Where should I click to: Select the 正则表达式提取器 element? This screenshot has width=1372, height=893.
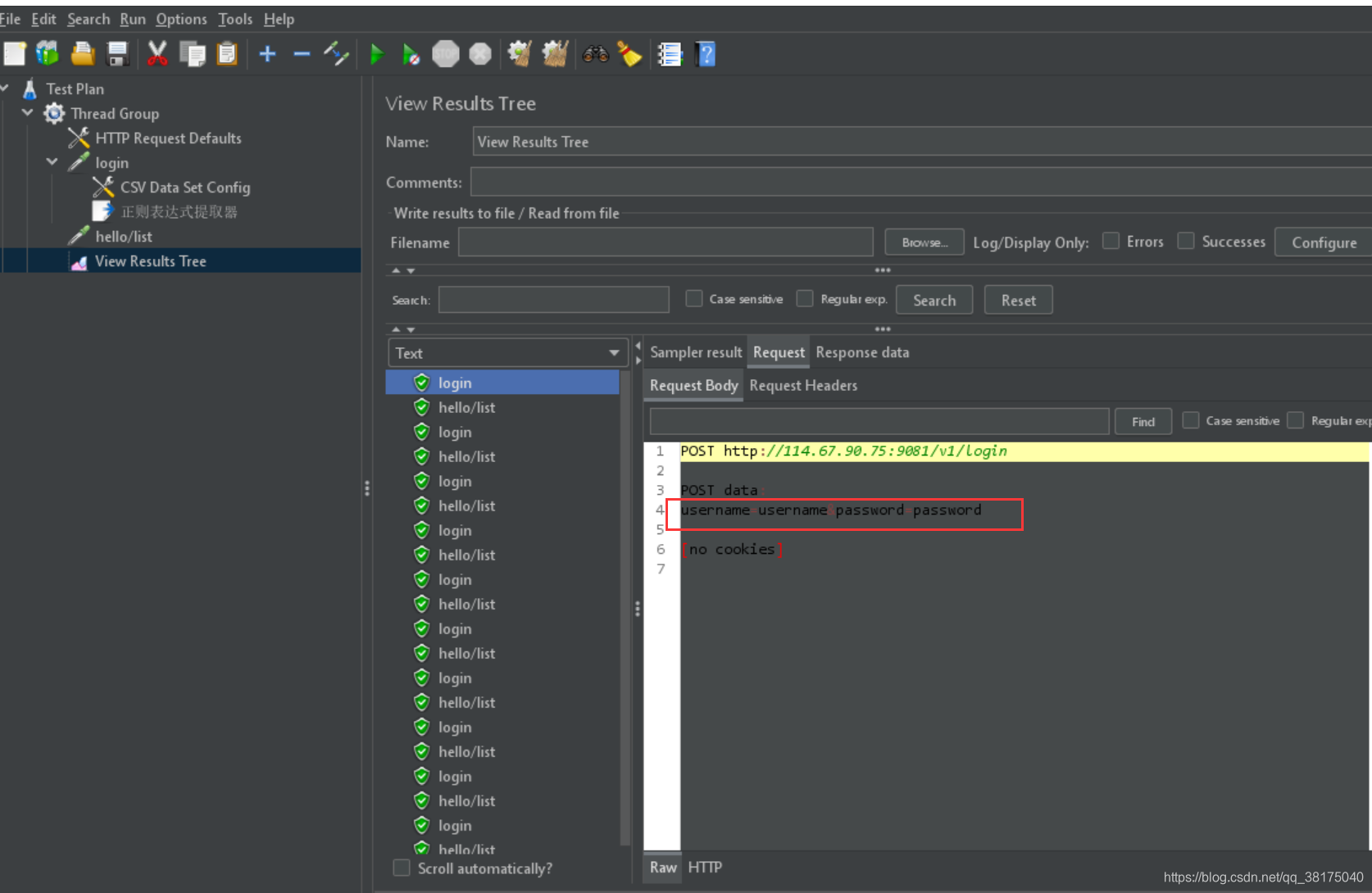[179, 211]
